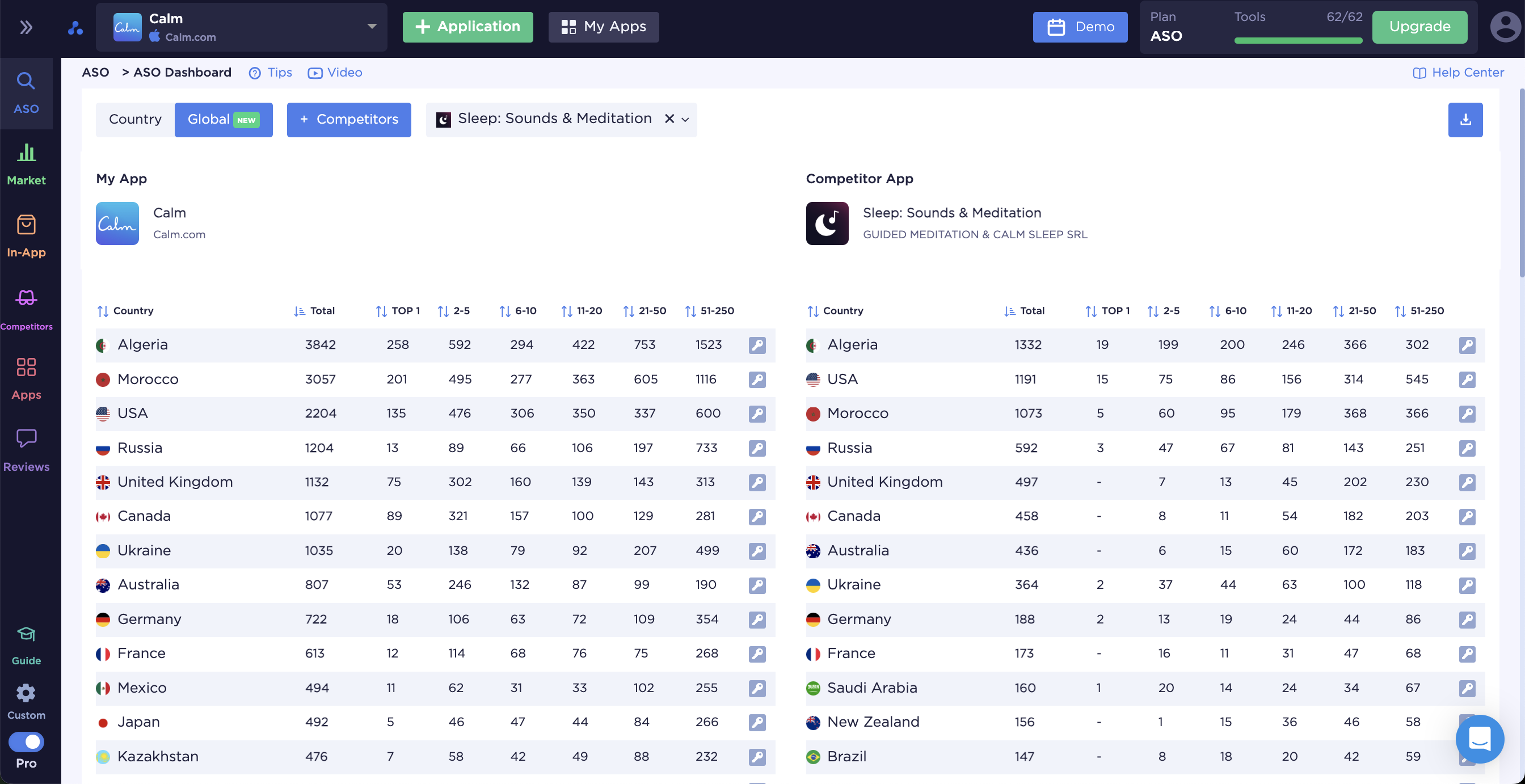The image size is (1525, 784).
Task: Open keywords for Algeria in Competitor App table
Action: 1467,345
